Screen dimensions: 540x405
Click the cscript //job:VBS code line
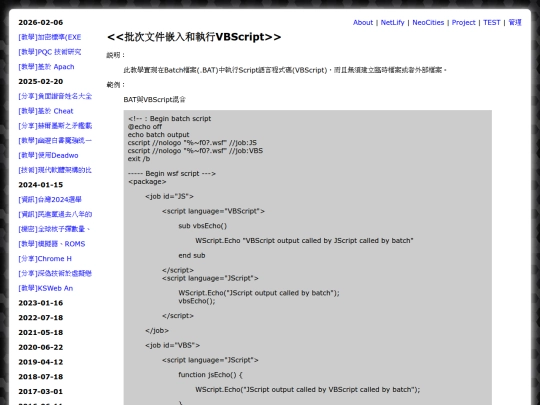(x=196, y=151)
